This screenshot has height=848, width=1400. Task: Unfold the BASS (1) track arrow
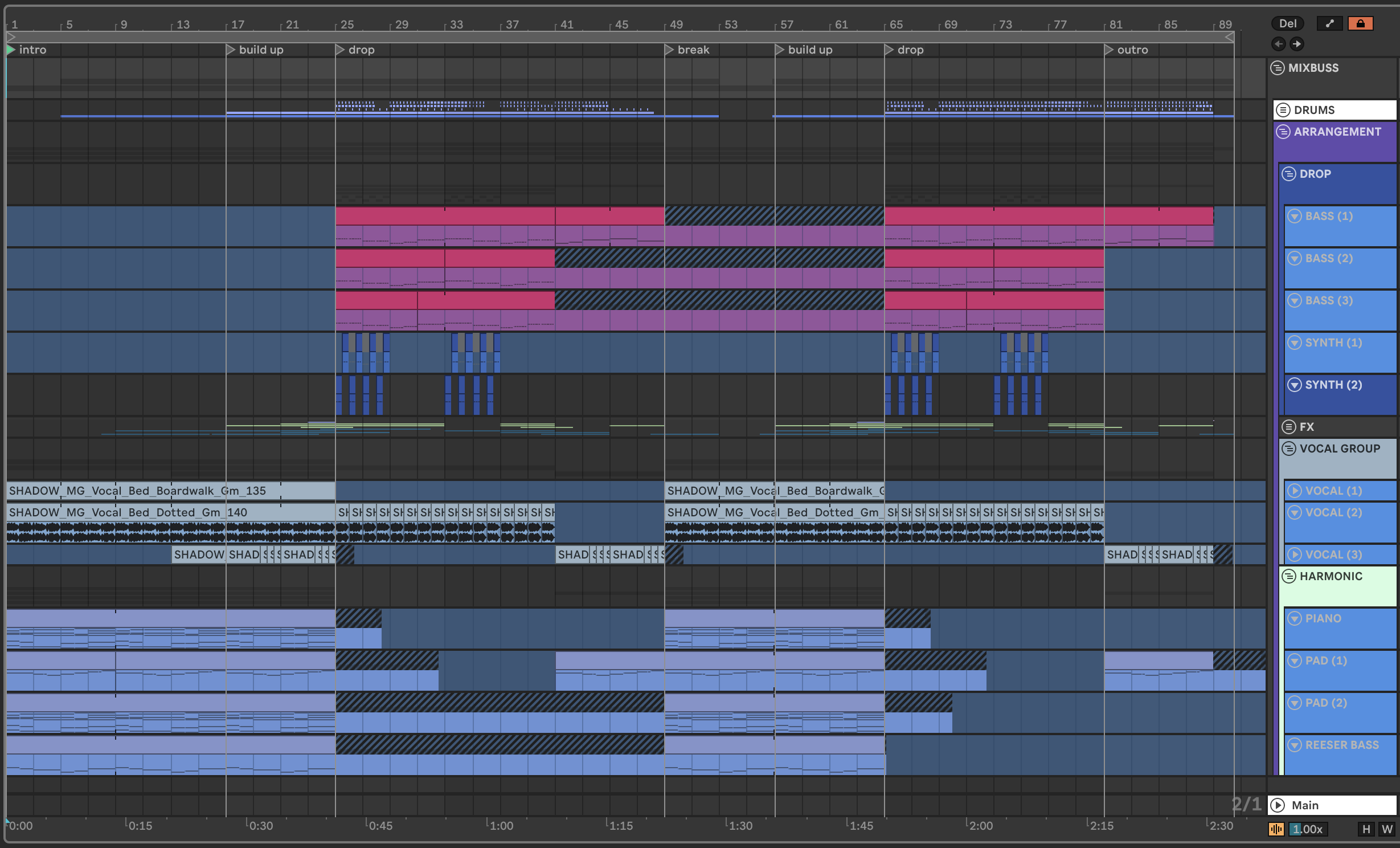[x=1295, y=216]
